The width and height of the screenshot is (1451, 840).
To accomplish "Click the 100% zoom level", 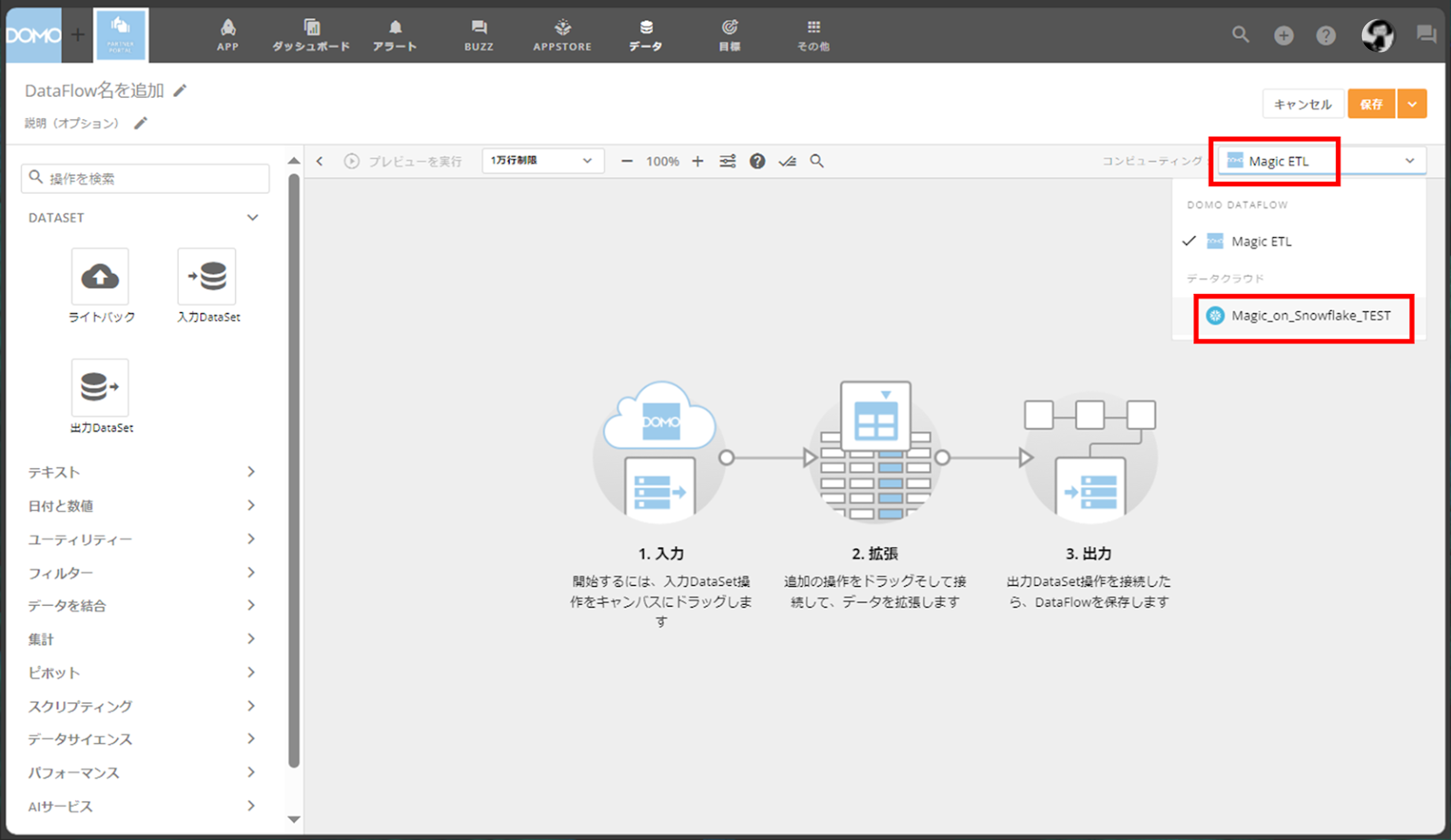I will [x=662, y=161].
